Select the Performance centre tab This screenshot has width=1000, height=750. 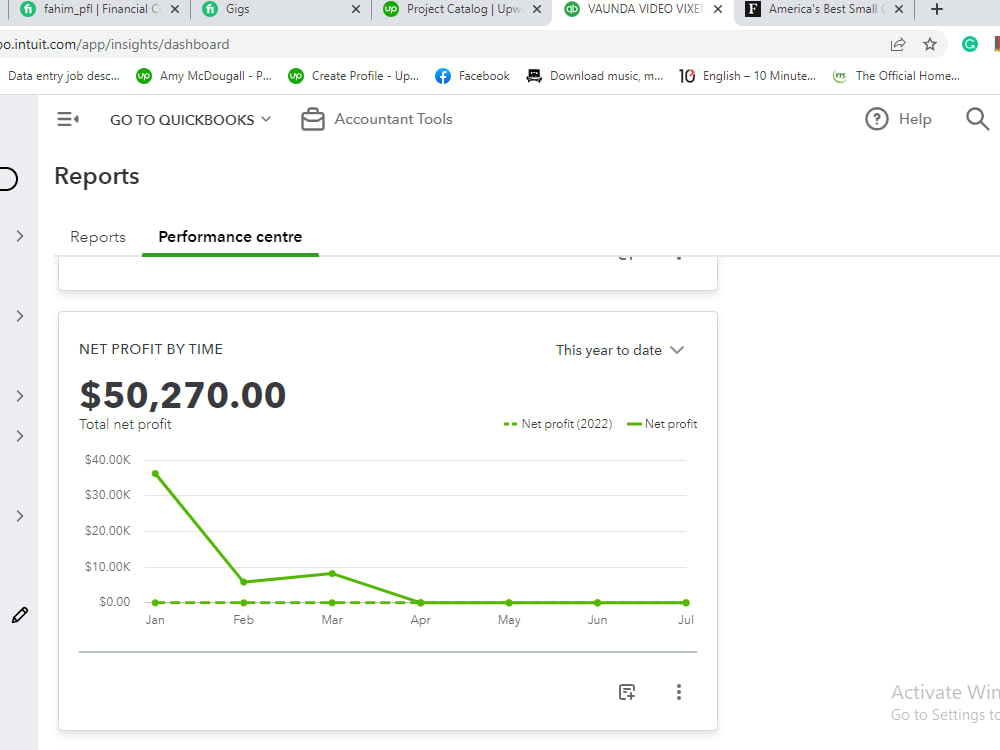[230, 237]
